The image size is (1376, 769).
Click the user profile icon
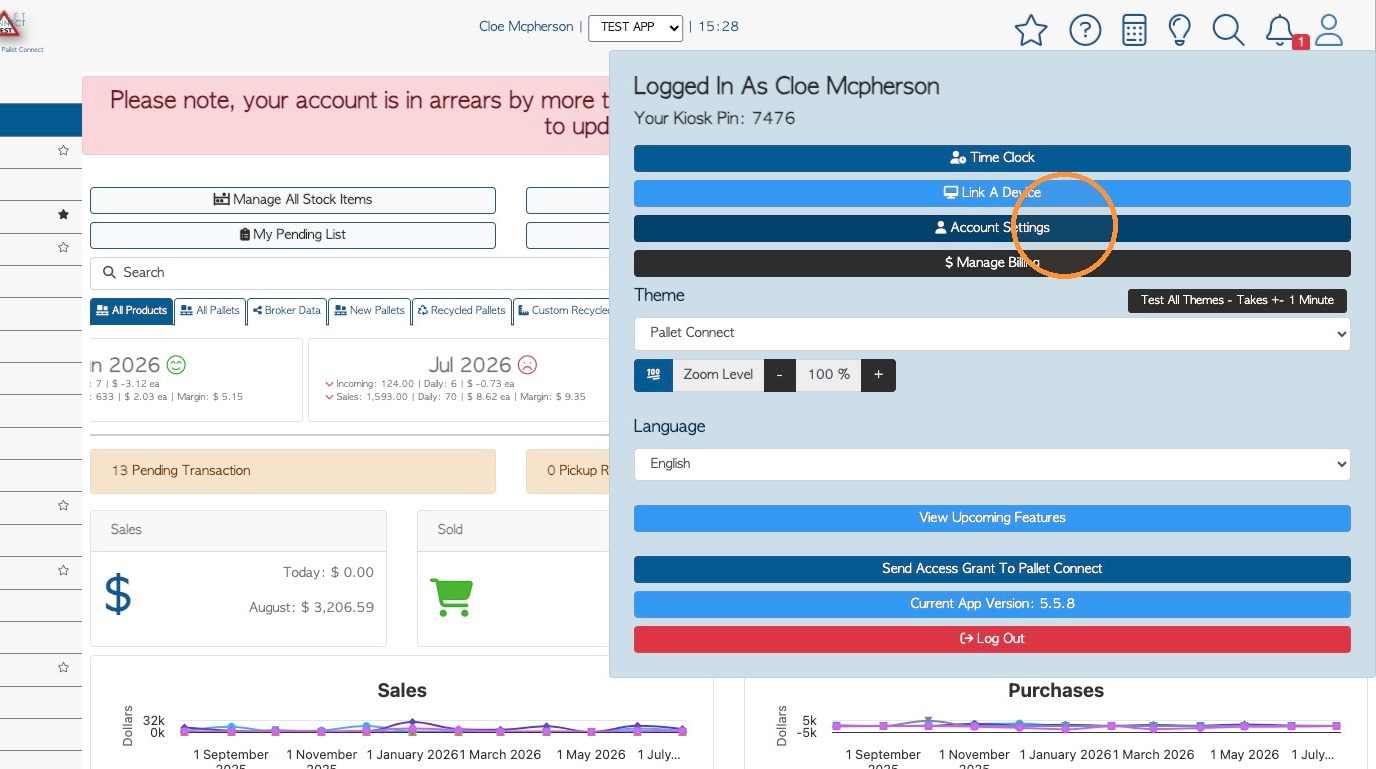[1329, 30]
